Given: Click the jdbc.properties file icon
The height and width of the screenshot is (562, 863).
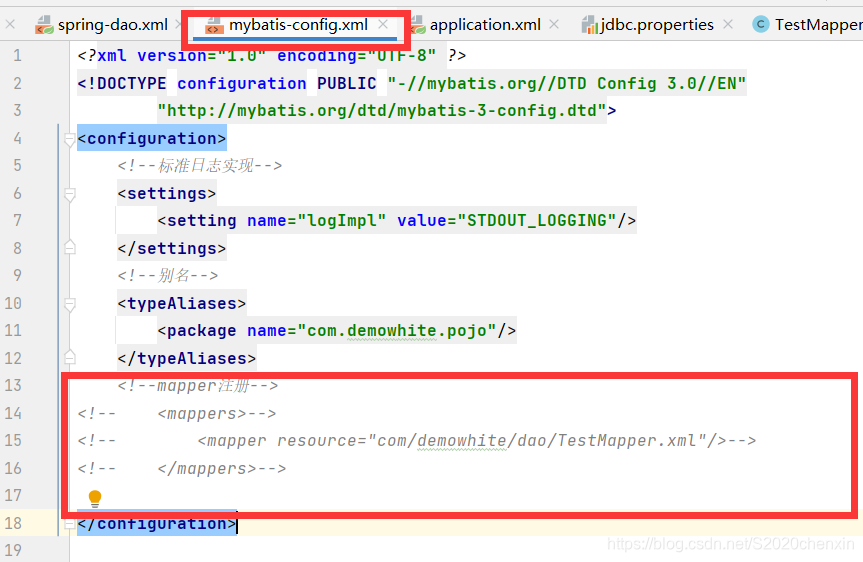Looking at the screenshot, I should click(x=590, y=25).
